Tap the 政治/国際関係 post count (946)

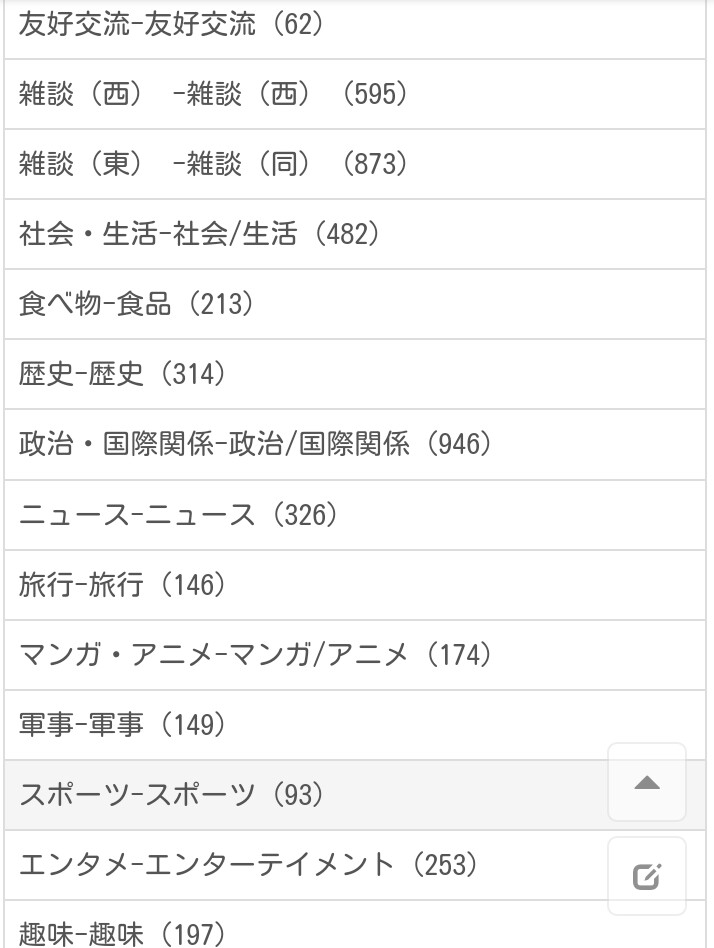coord(459,444)
